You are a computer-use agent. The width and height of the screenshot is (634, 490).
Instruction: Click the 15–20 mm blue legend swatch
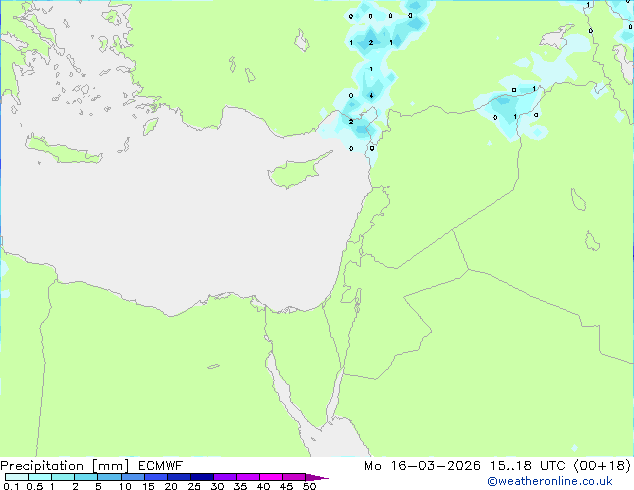click(155, 477)
